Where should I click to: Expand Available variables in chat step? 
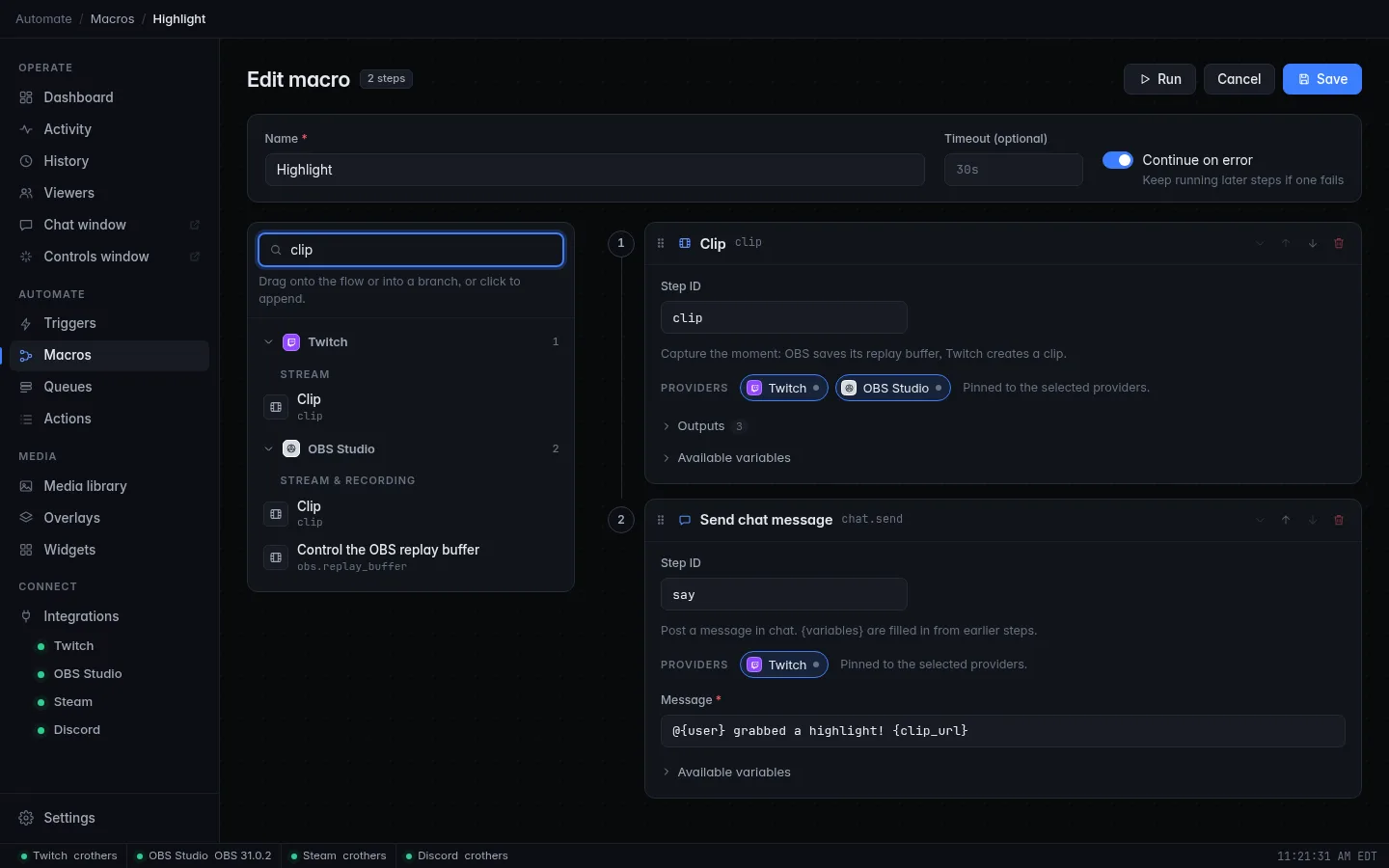pos(726,773)
